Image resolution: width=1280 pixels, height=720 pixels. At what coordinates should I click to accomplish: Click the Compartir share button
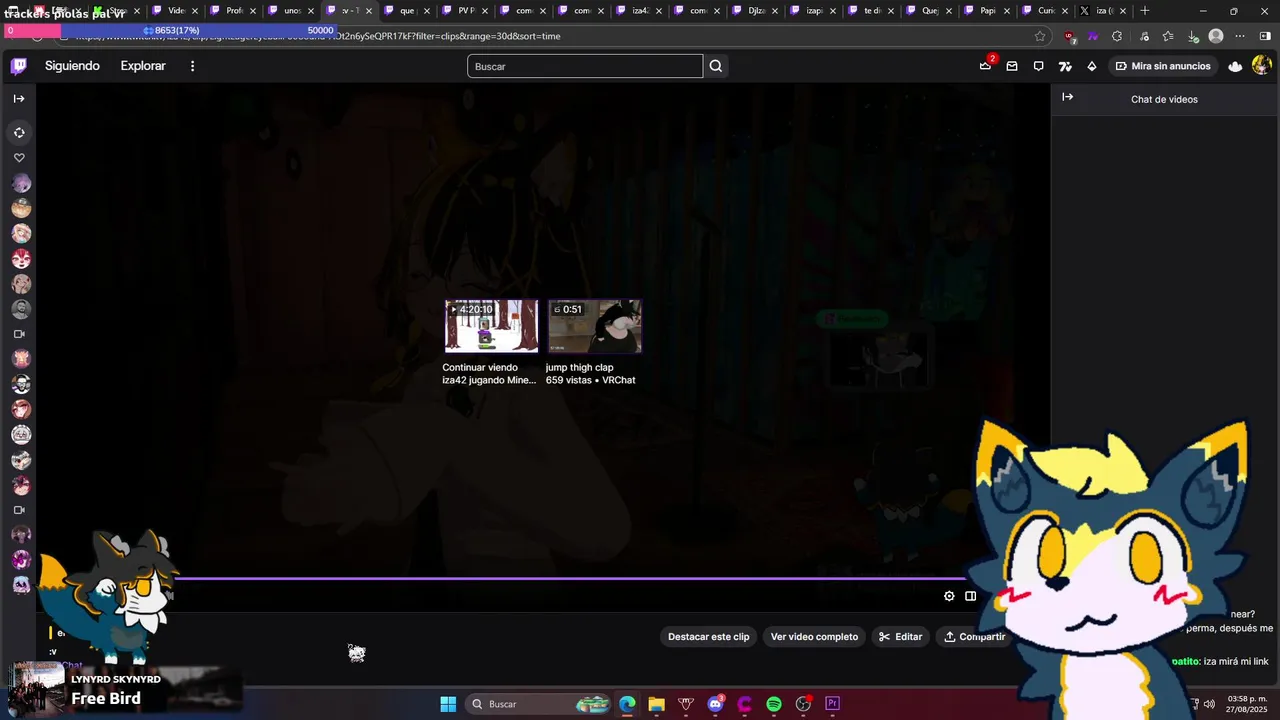click(x=974, y=637)
